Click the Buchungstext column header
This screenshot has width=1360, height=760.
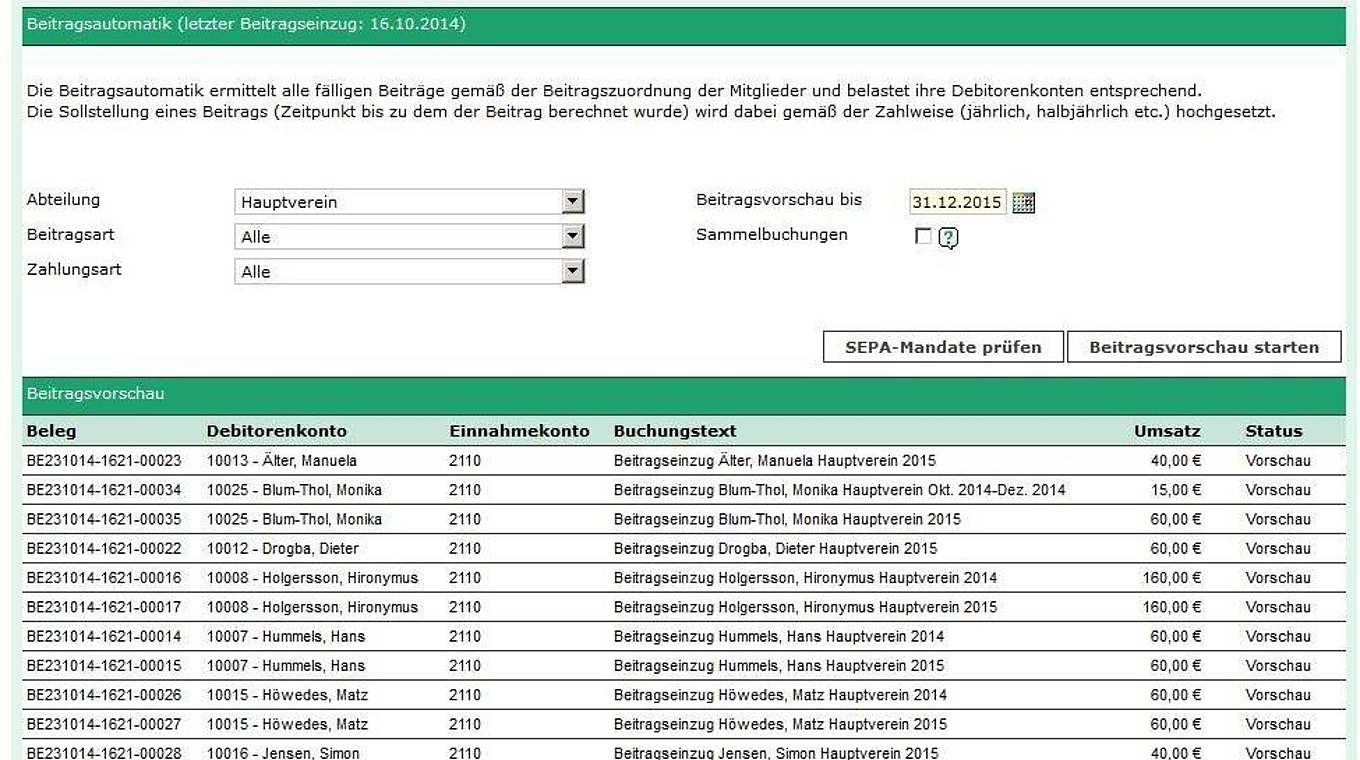click(x=674, y=431)
